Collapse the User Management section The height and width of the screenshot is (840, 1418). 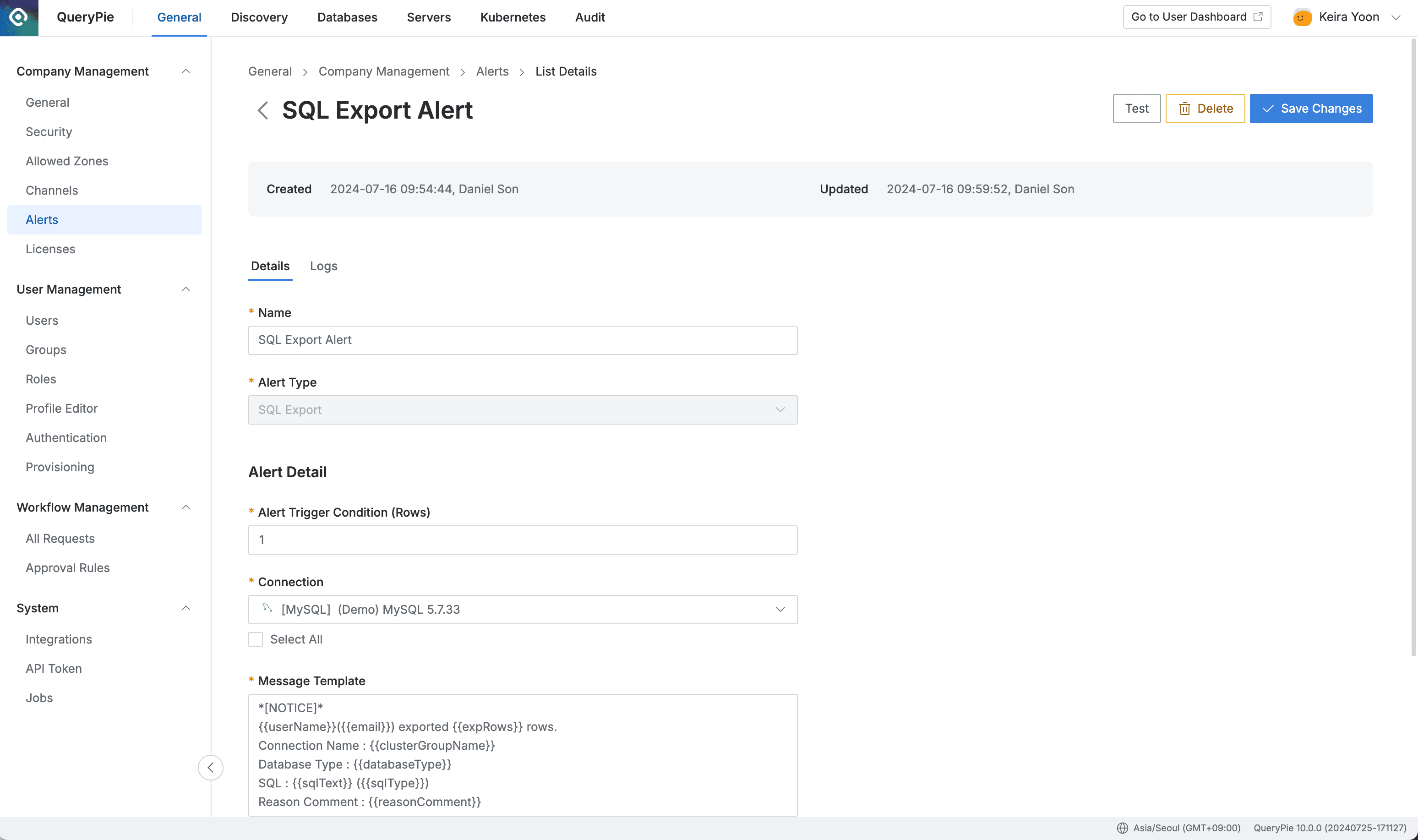[186, 289]
